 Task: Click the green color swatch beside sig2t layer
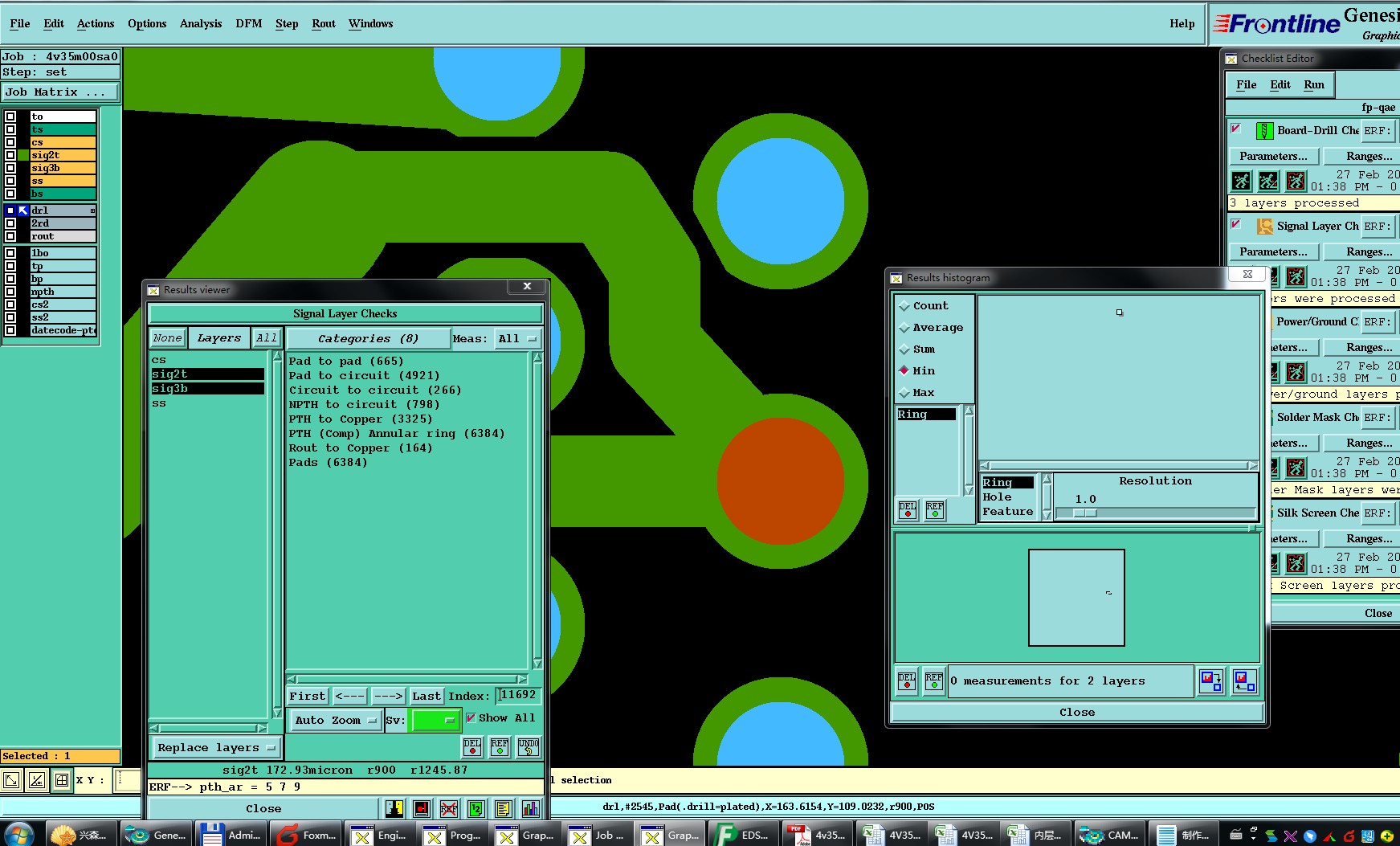click(x=24, y=155)
